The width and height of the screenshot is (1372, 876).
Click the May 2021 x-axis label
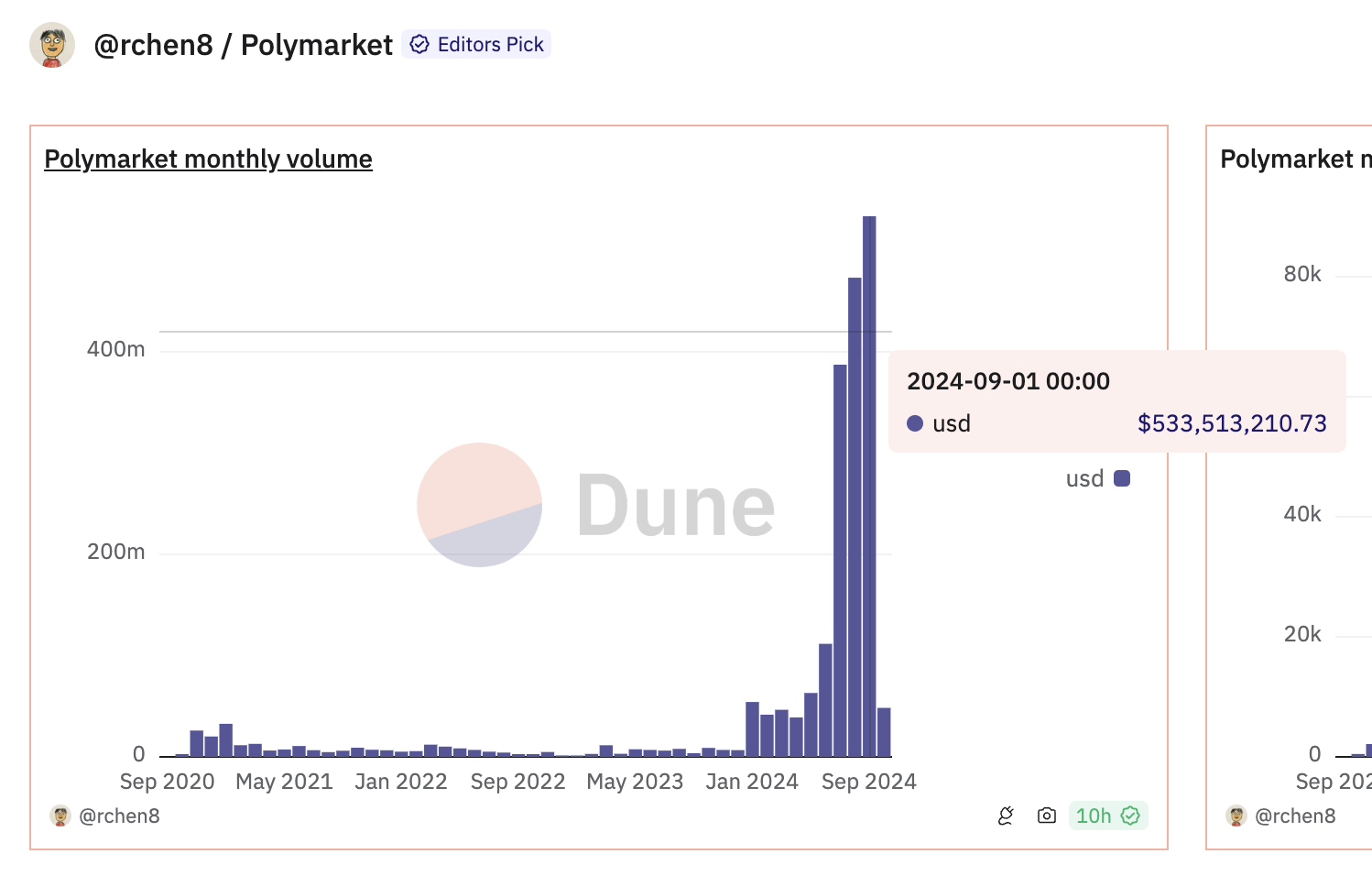click(x=284, y=782)
